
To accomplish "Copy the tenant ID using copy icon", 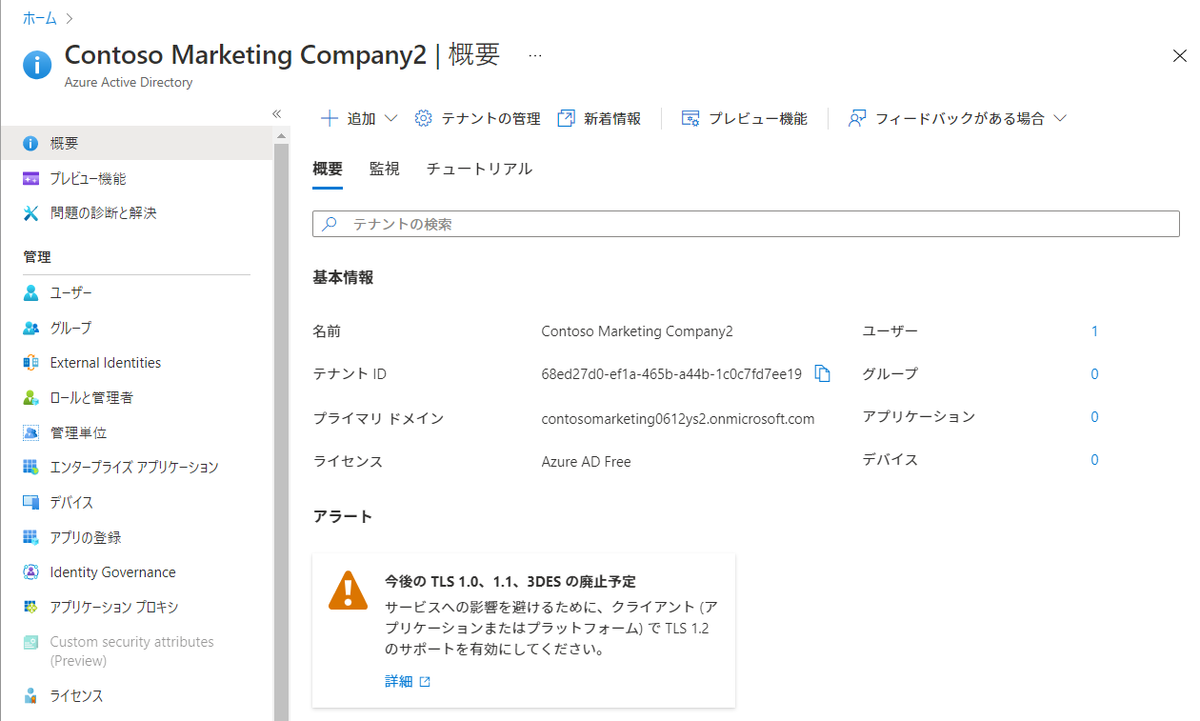I will [822, 373].
